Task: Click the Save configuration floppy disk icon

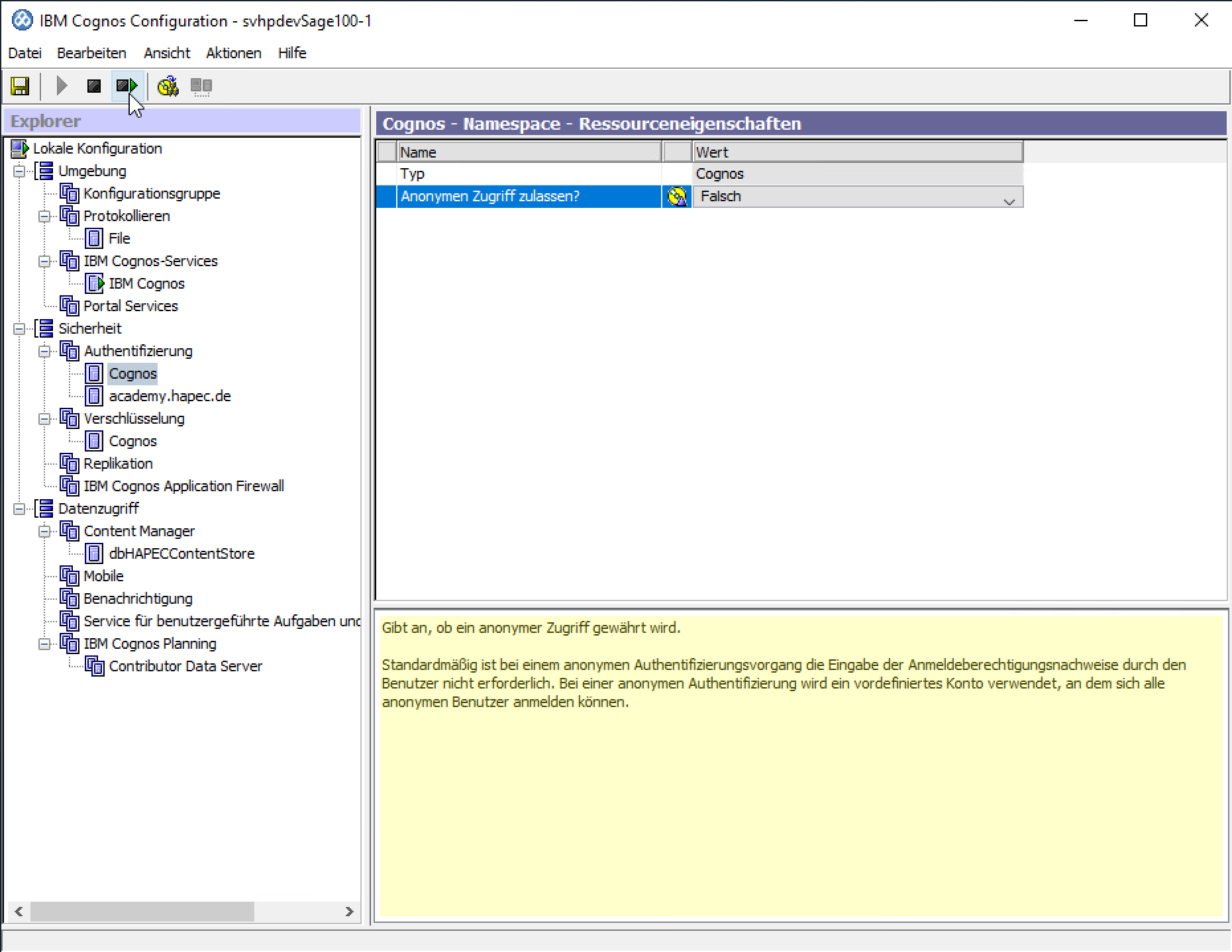Action: tap(20, 86)
